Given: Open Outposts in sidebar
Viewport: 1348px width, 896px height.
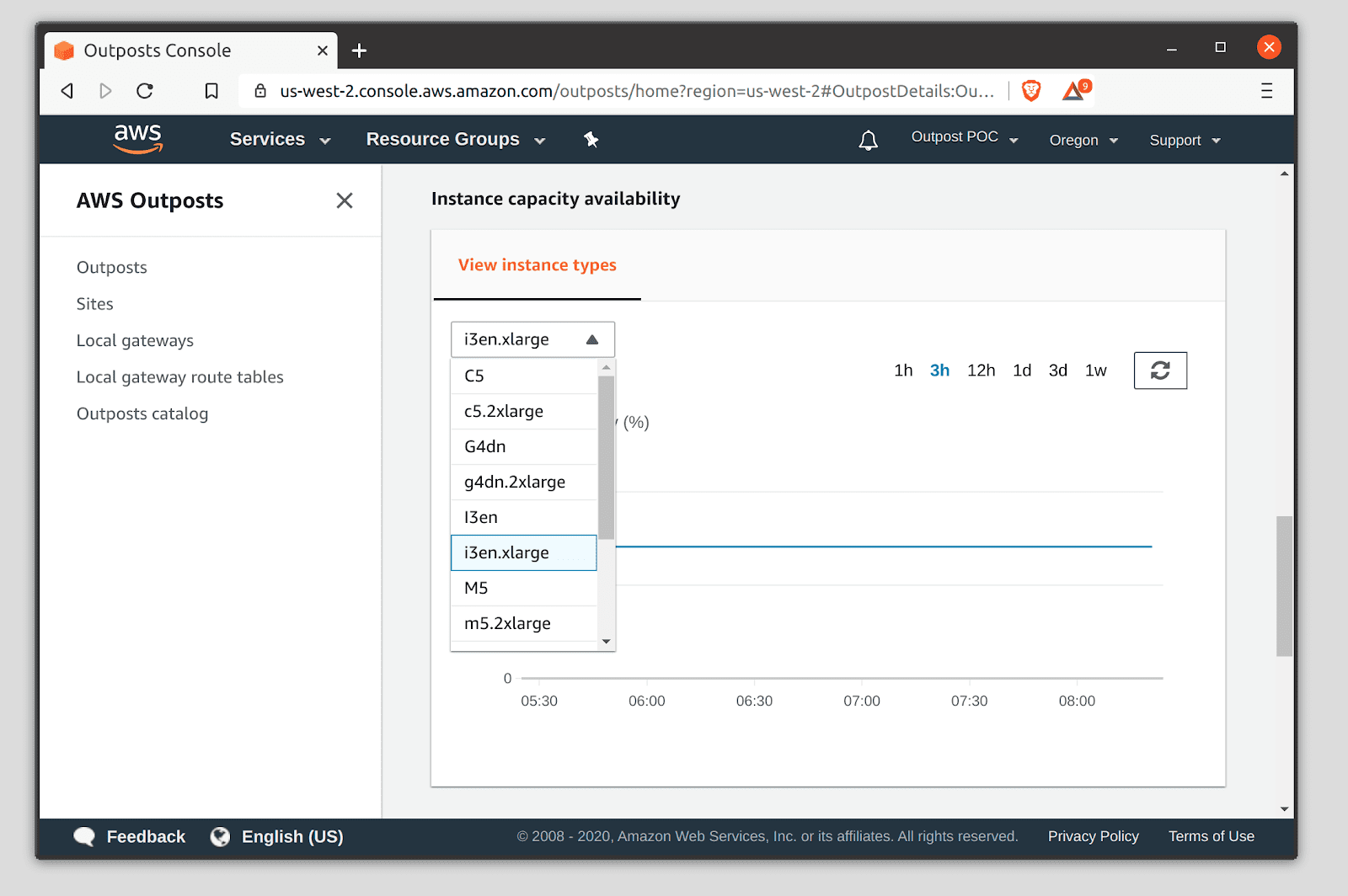Looking at the screenshot, I should tap(112, 267).
